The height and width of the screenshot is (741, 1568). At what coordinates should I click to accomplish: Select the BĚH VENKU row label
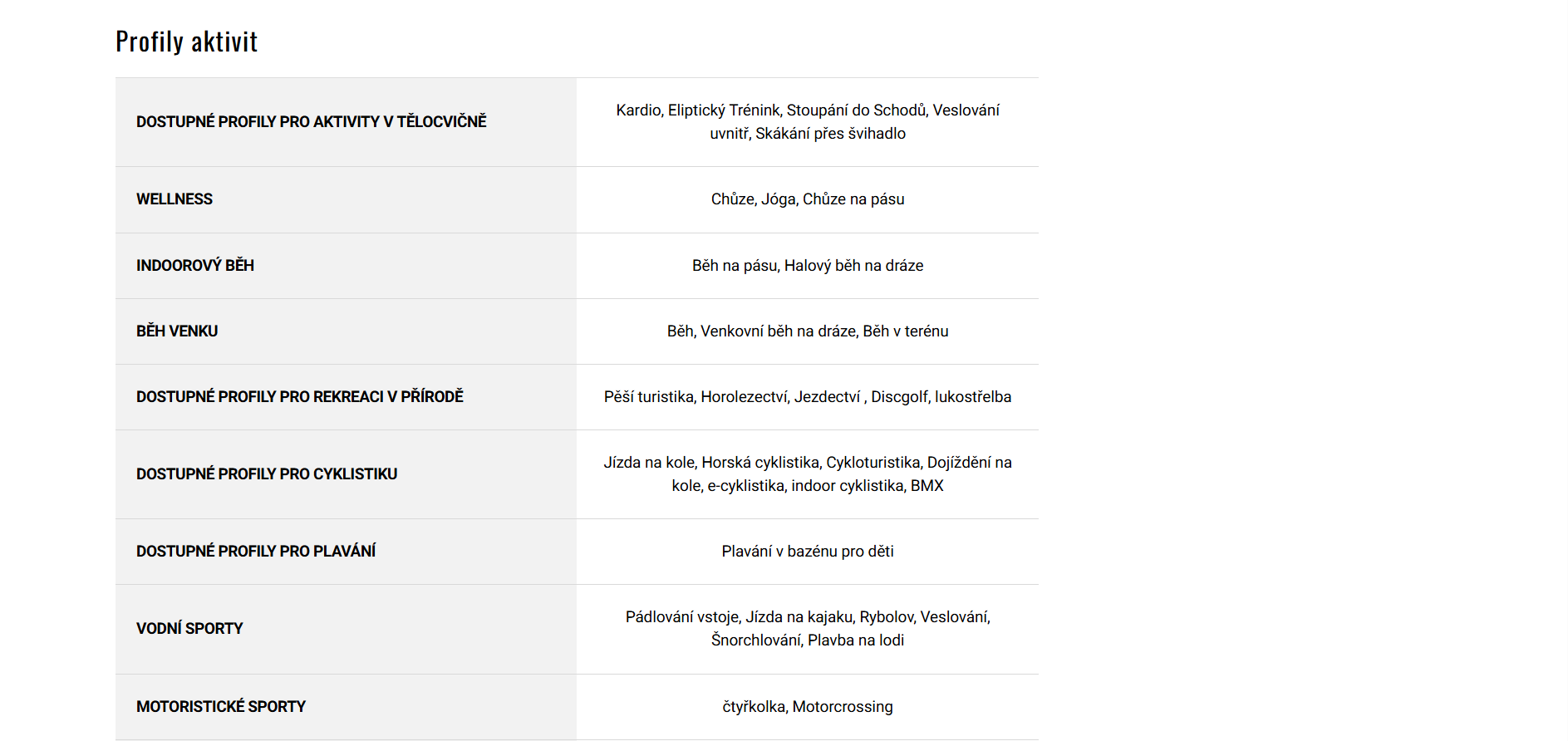[177, 331]
